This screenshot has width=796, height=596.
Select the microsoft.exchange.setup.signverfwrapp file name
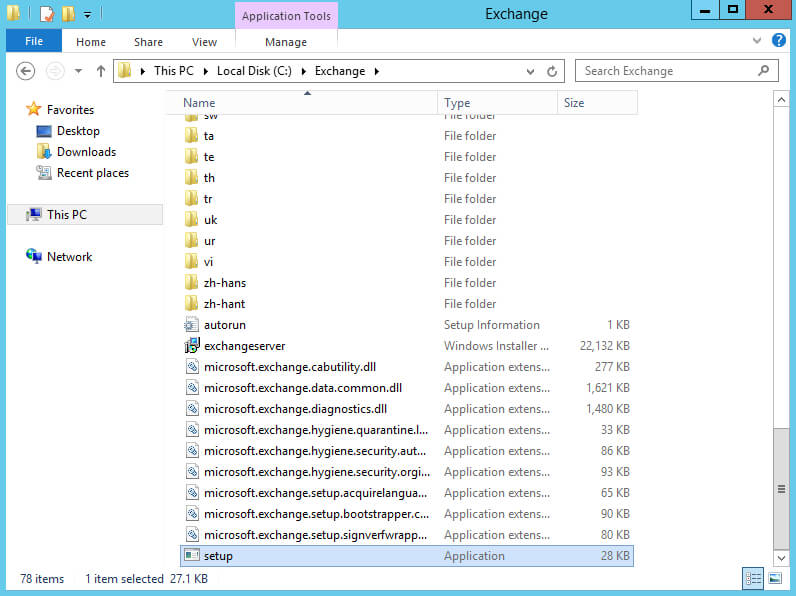click(x=315, y=535)
